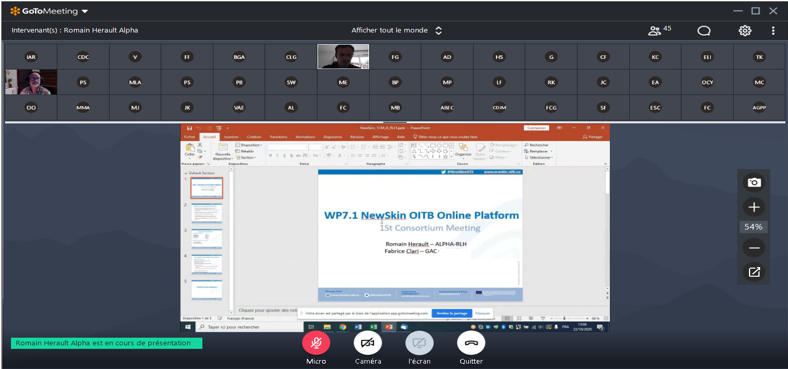788x369 pixels.
Task: Click the Partager button in PowerPoint ribbon
Action: tap(594, 137)
